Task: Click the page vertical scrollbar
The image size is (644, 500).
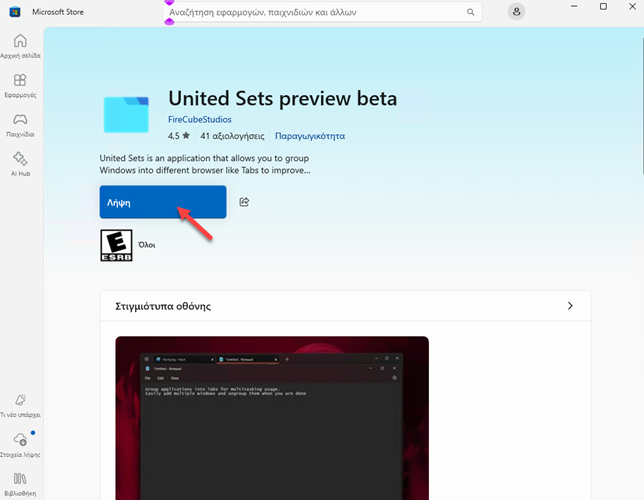Action: (x=642, y=106)
